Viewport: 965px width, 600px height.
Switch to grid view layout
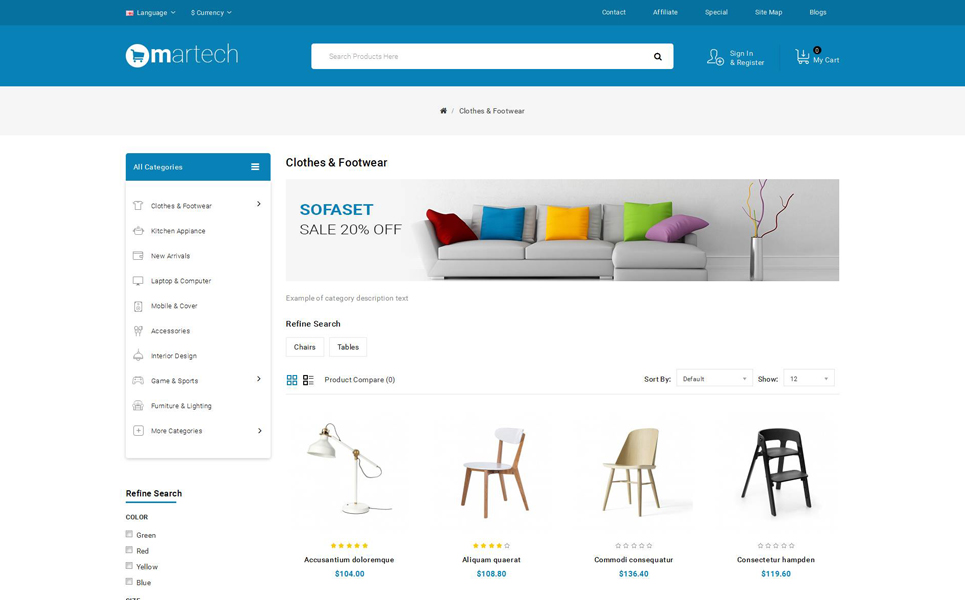292,380
